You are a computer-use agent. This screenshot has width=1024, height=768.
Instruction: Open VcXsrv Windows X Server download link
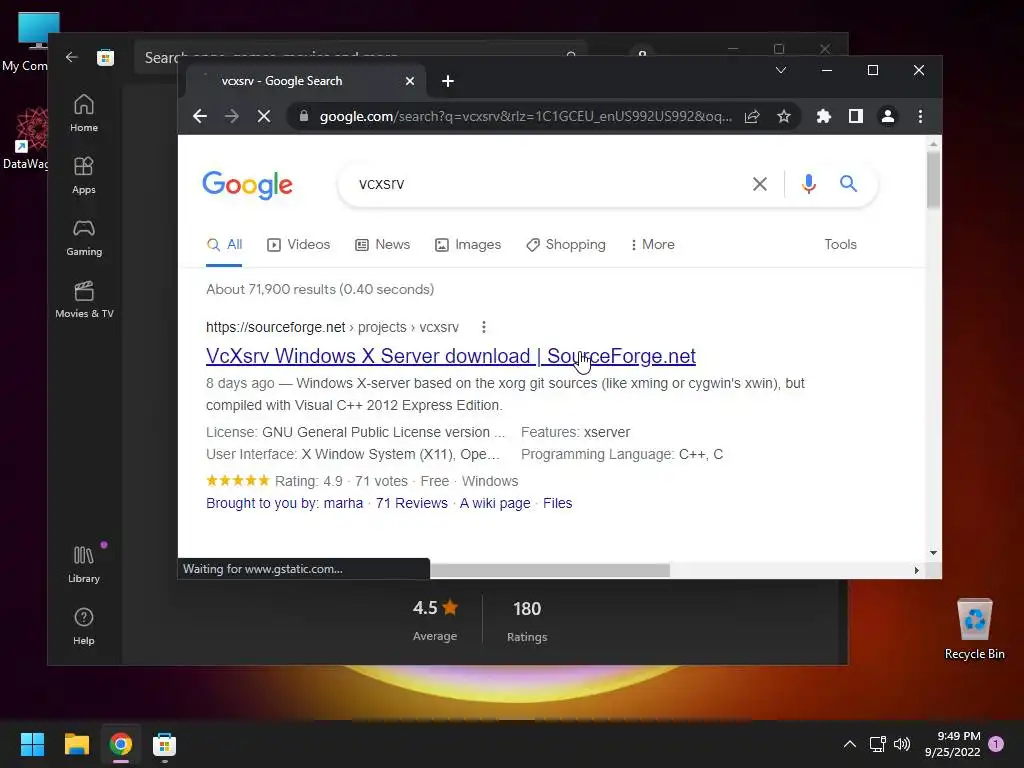tap(451, 356)
